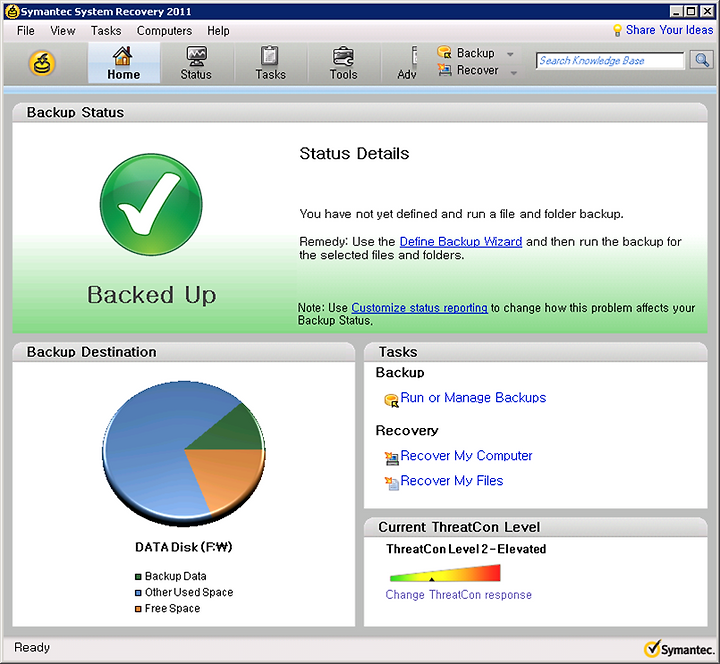Click the green Backed Up checkmark icon

(x=151, y=204)
